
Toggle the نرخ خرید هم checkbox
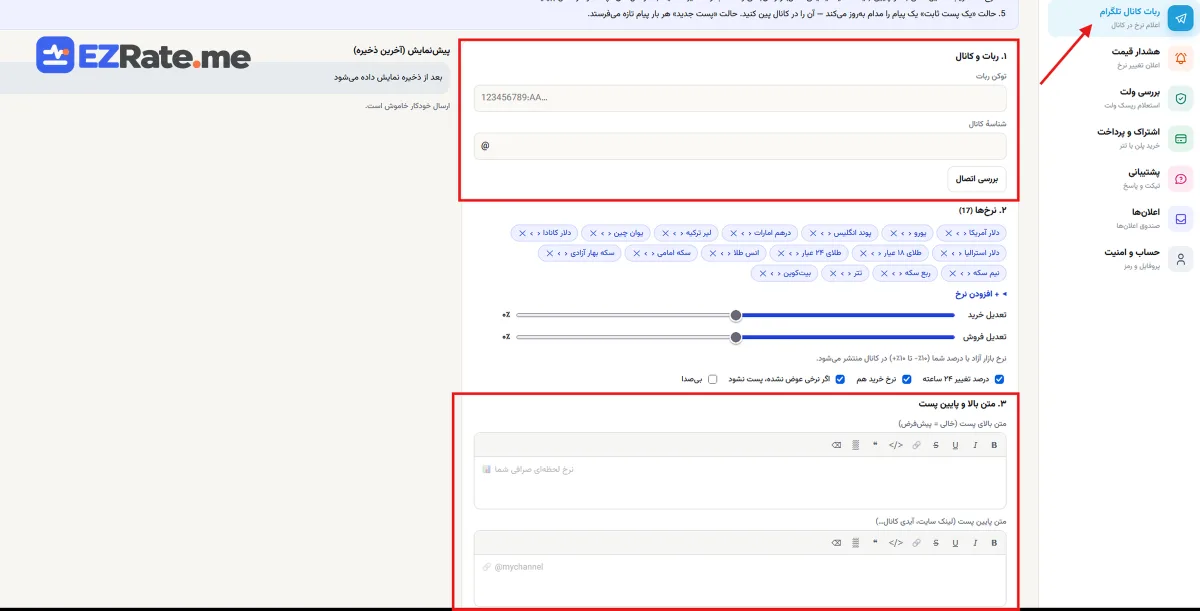pos(907,379)
